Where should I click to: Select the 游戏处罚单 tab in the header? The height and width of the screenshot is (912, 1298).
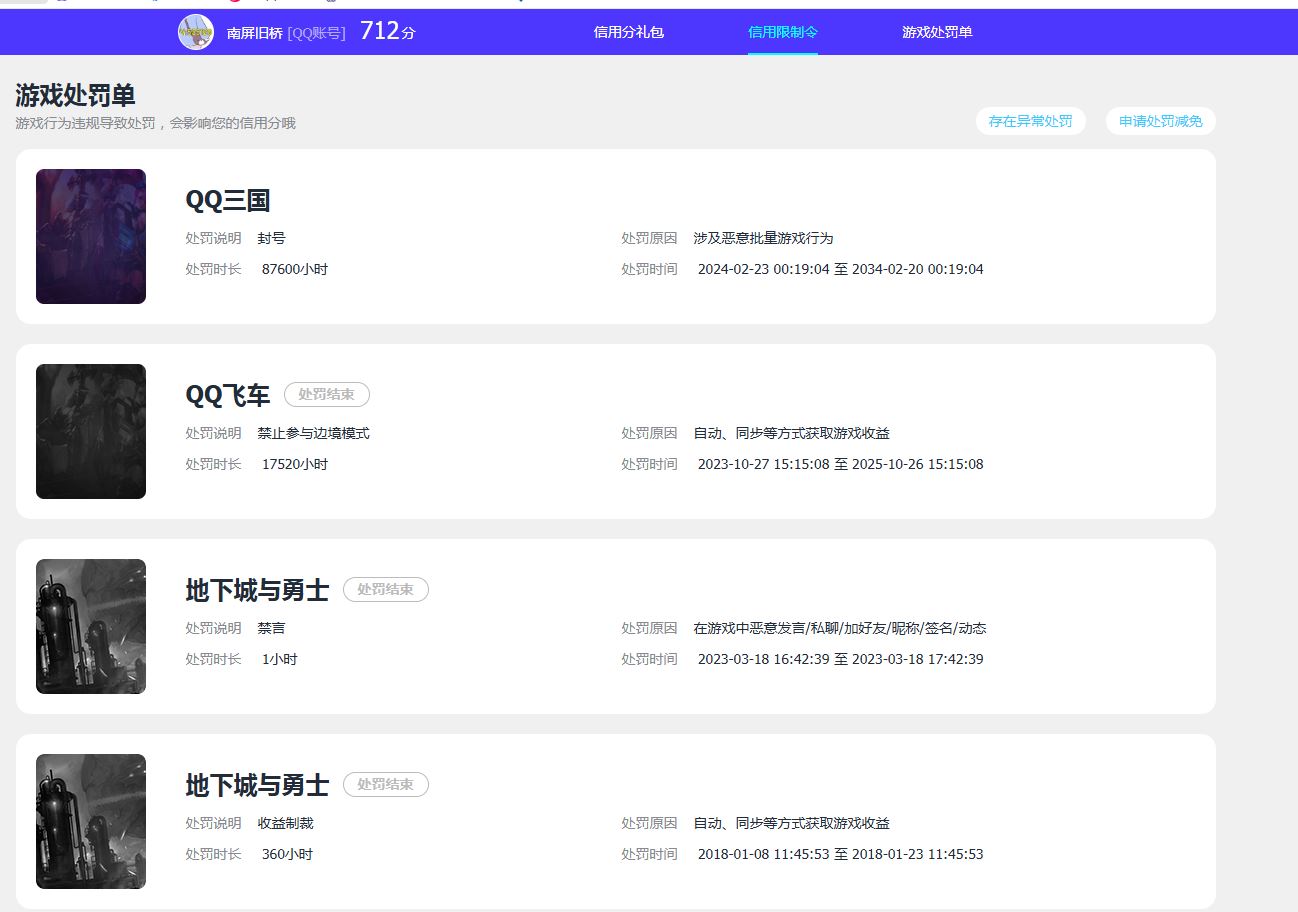pyautogui.click(x=936, y=32)
